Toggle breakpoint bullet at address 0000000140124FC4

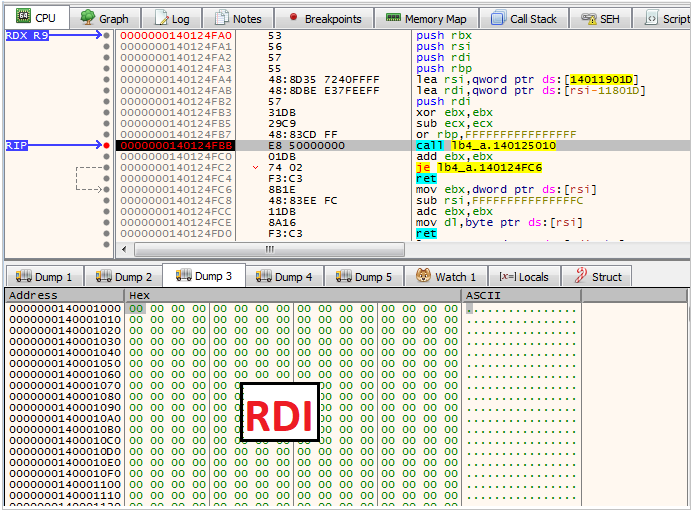[x=106, y=179]
